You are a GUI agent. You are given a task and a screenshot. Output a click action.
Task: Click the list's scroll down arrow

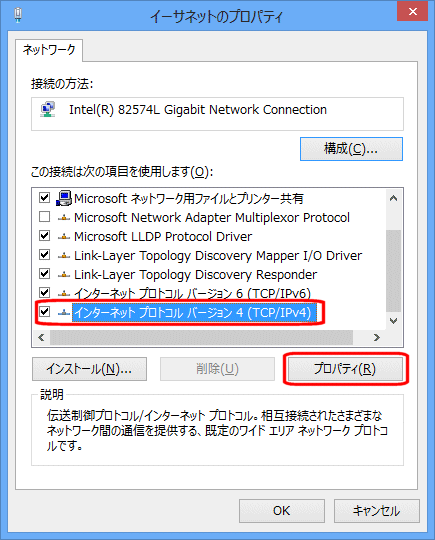pos(393,321)
